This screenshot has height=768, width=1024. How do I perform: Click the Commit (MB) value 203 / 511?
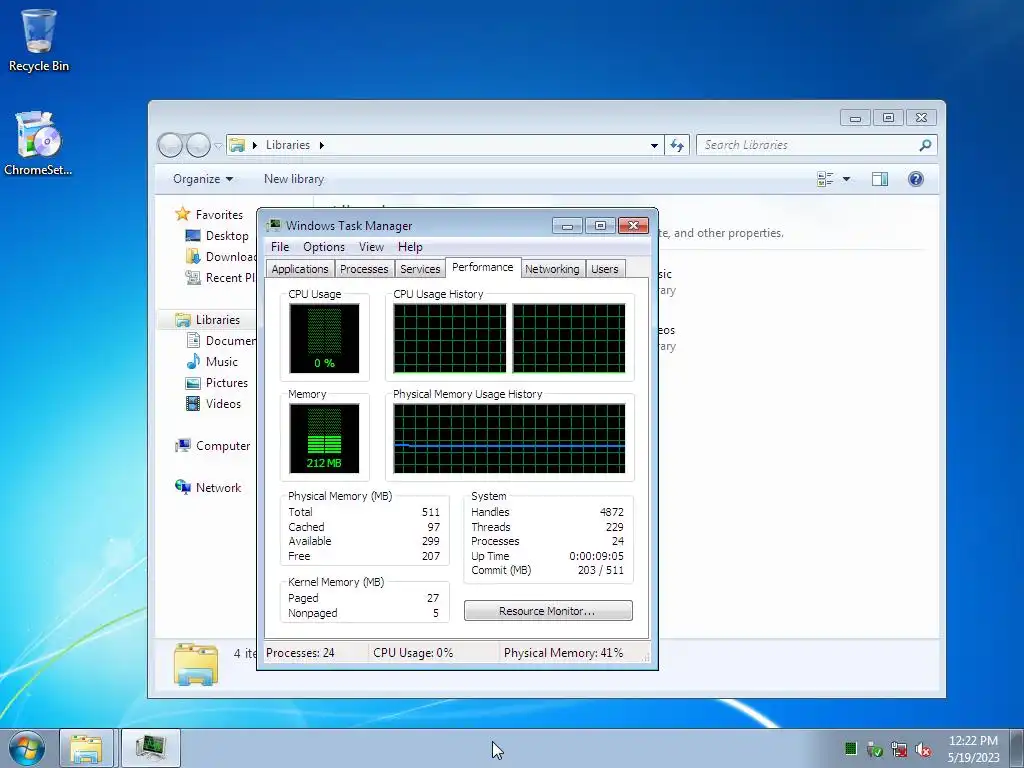(600, 570)
